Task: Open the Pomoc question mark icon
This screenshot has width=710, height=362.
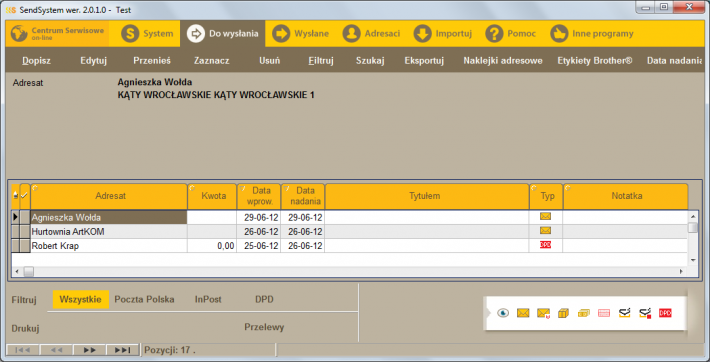Action: point(494,34)
